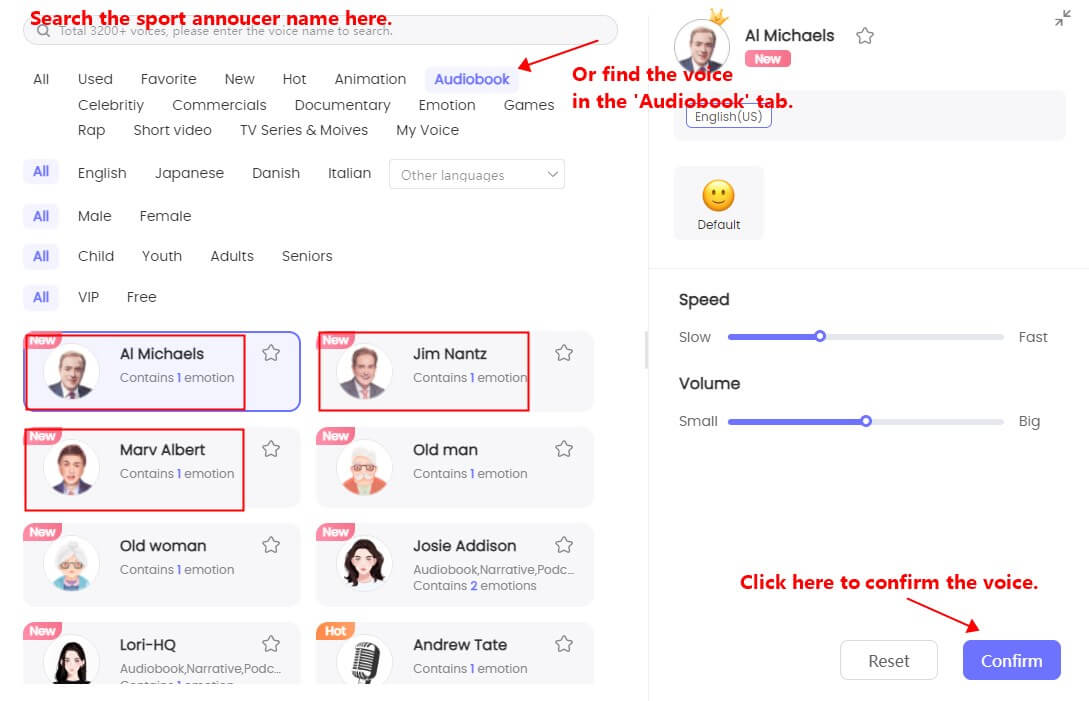
Task: Filter voices by Male gender
Action: click(95, 216)
